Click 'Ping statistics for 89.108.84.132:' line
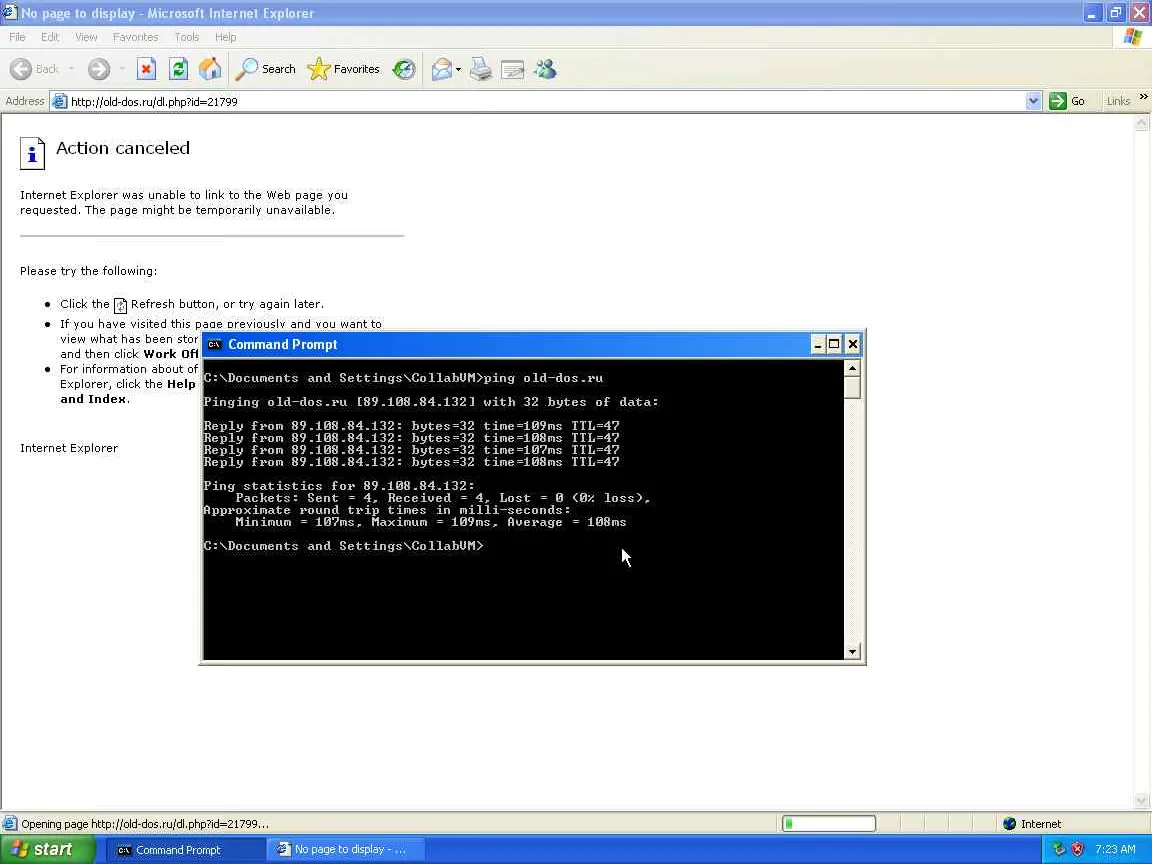Screen dimensions: 1152x864 point(339,486)
